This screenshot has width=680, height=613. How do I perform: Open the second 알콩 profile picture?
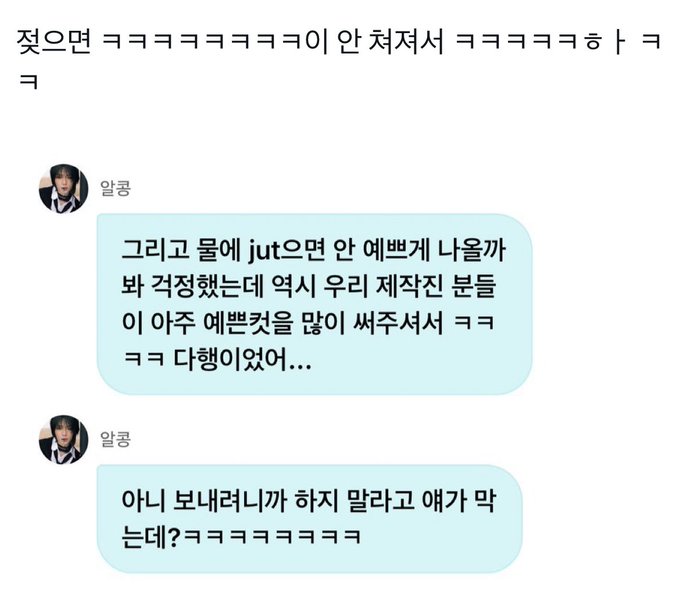point(63,439)
